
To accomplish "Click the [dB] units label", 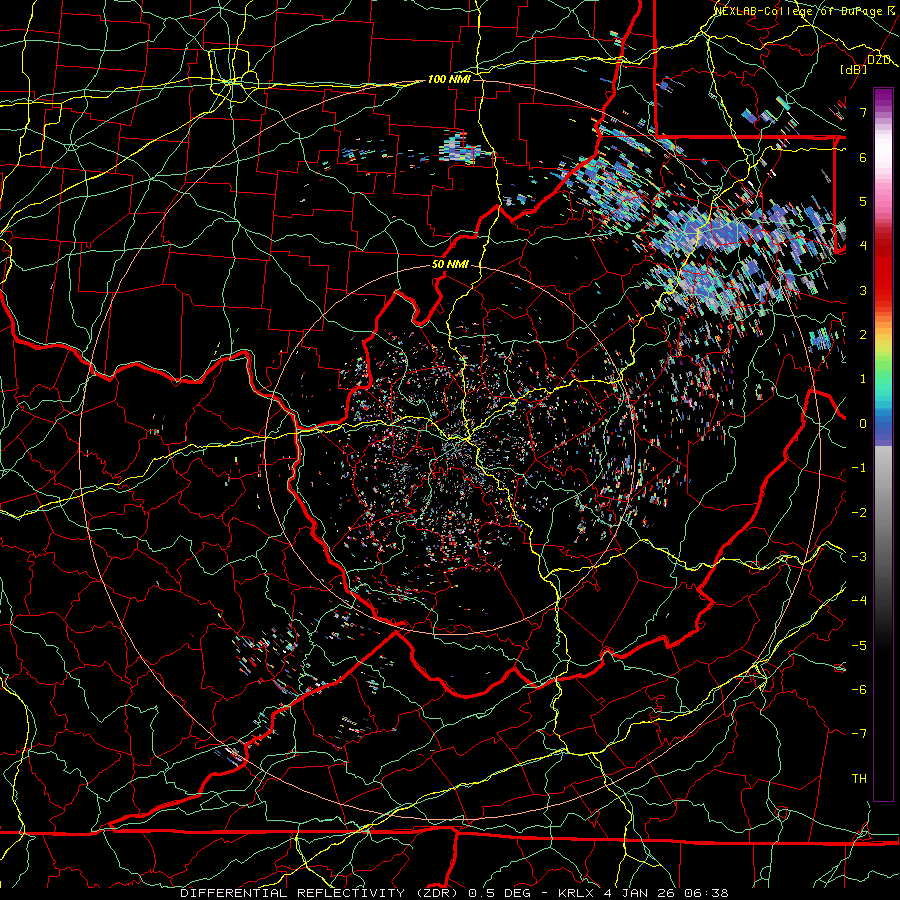I will click(854, 69).
